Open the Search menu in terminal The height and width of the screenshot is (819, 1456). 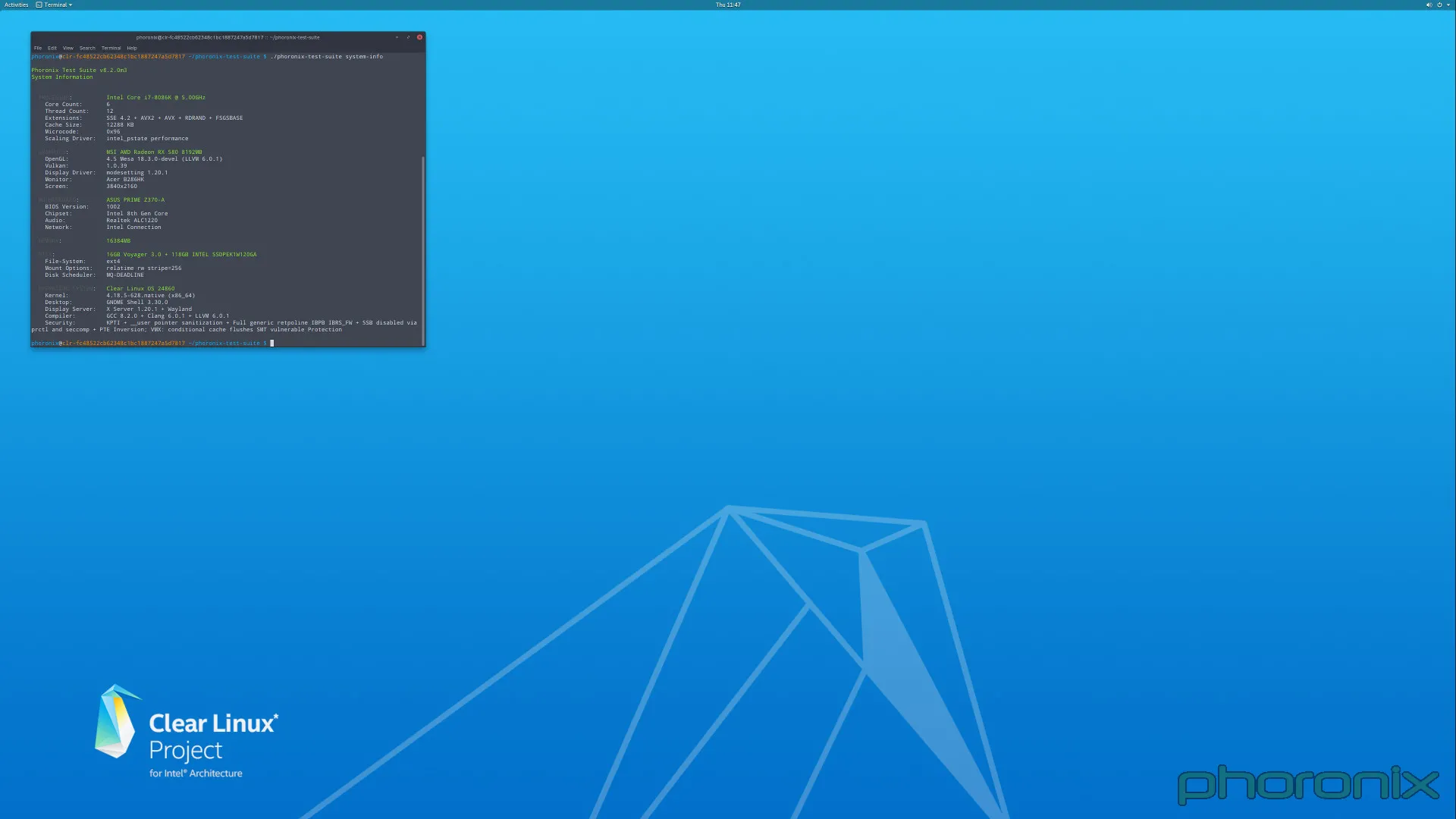pos(87,48)
